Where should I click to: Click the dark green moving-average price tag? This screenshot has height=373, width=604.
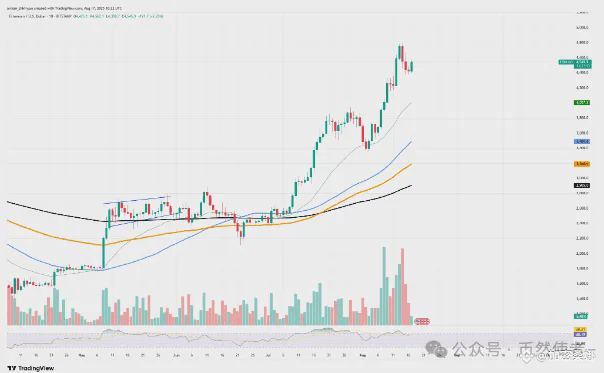point(582,102)
